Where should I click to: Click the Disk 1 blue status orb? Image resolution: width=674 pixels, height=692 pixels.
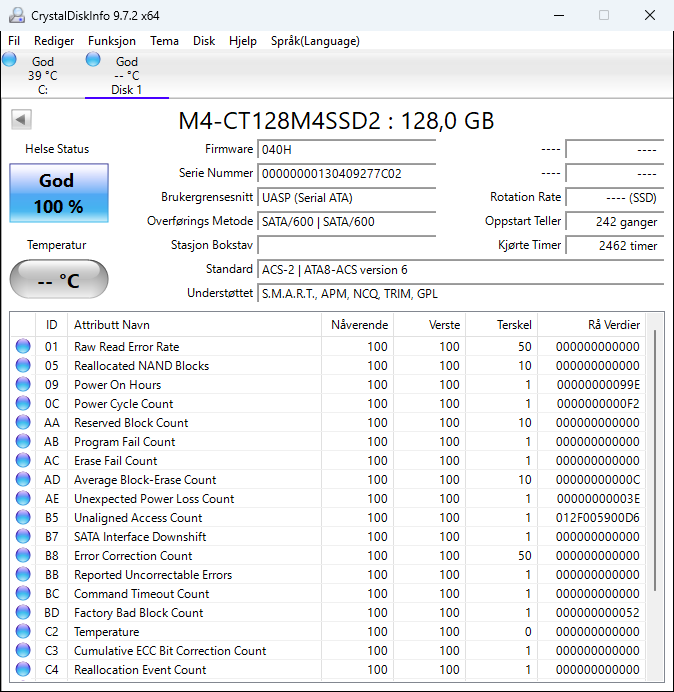tap(93, 59)
